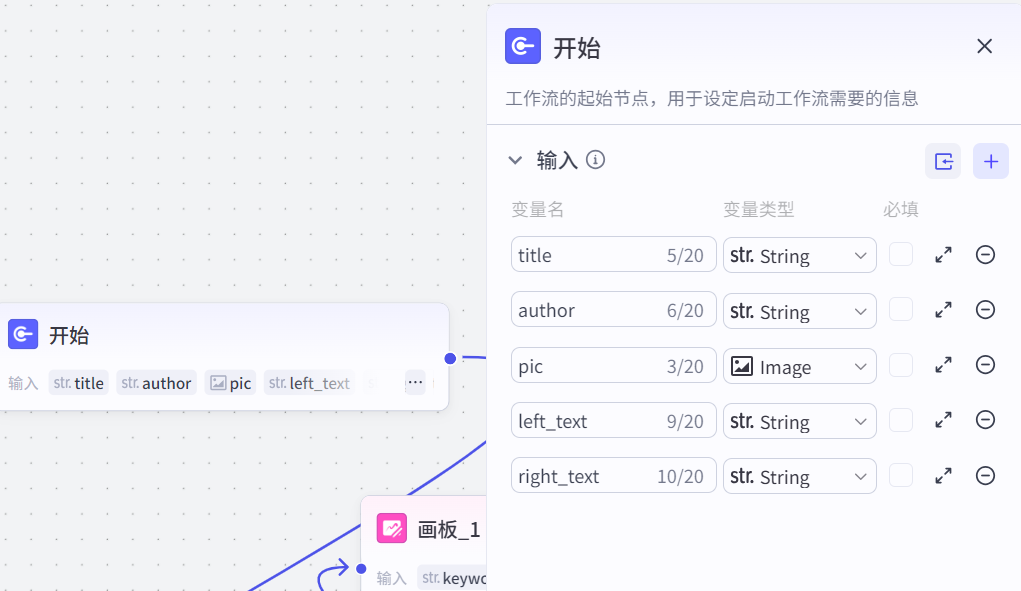Image resolution: width=1021 pixels, height=591 pixels.
Task: Click the import variables icon beside plus
Action: tap(943, 161)
